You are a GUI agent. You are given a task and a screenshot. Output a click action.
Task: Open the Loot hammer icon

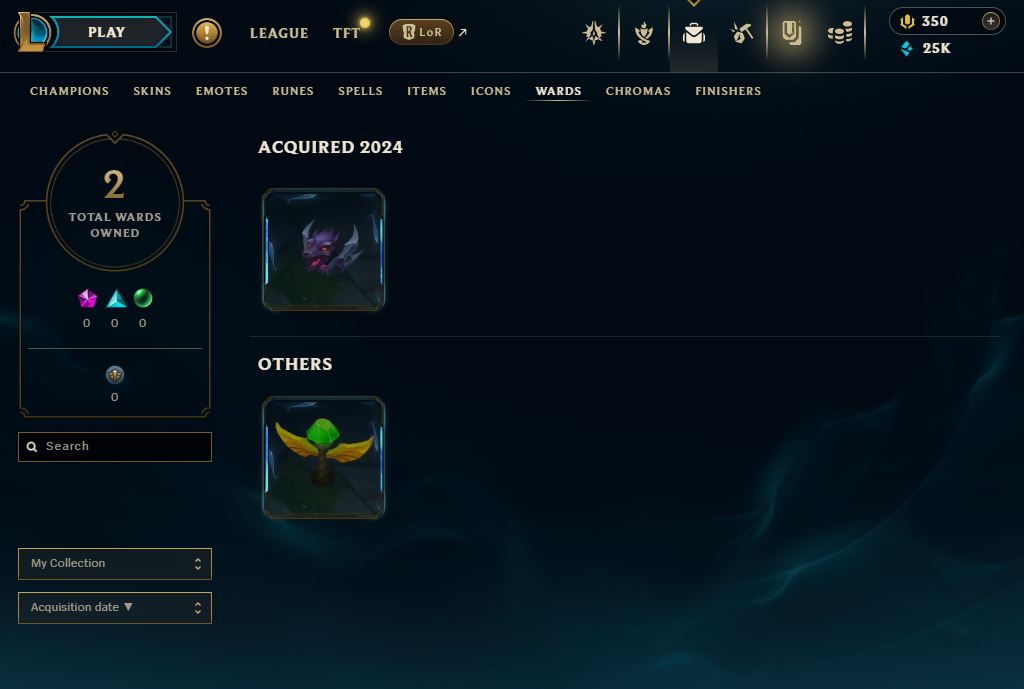point(742,33)
